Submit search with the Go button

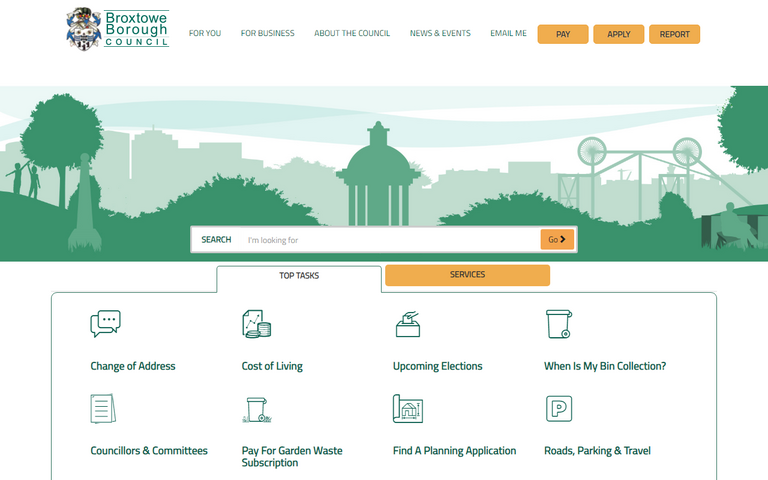[557, 240]
